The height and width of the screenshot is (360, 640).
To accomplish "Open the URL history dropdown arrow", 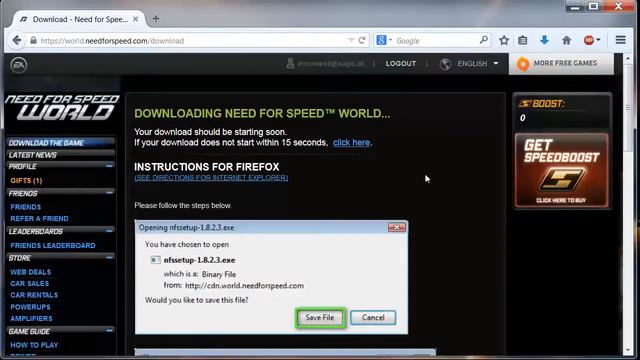I will [x=351, y=40].
